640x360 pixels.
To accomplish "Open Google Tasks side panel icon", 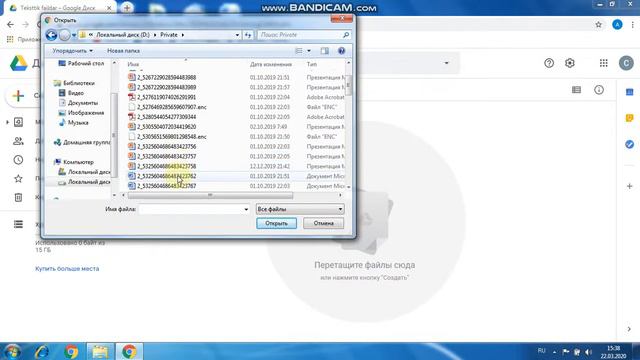I will [629, 144].
